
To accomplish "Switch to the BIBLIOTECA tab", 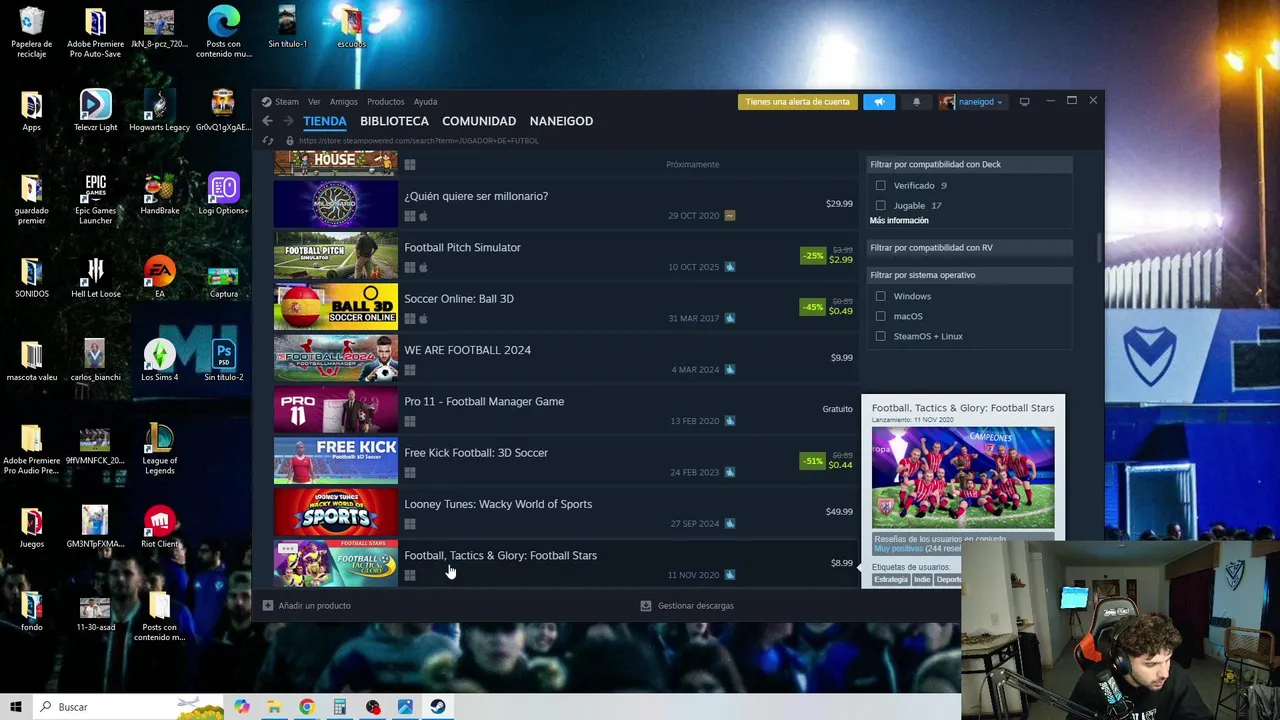I will 394,121.
